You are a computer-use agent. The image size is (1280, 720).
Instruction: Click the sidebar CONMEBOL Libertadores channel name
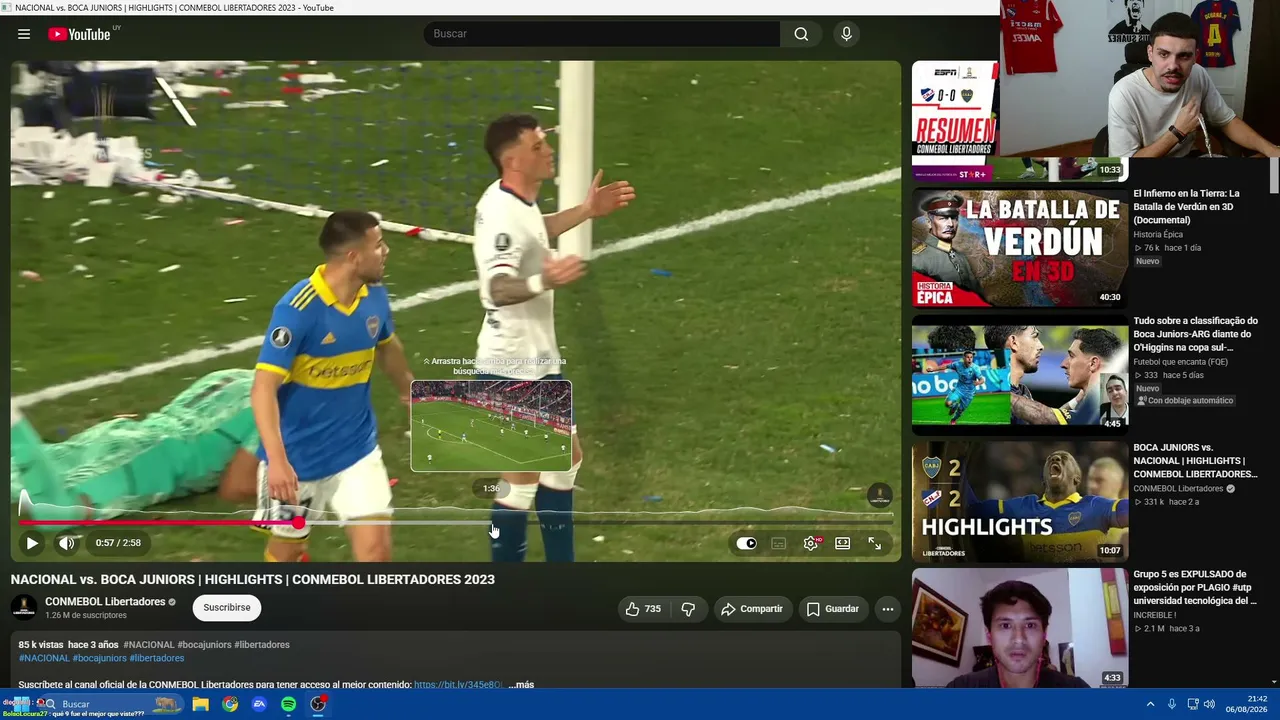[x=1178, y=489]
